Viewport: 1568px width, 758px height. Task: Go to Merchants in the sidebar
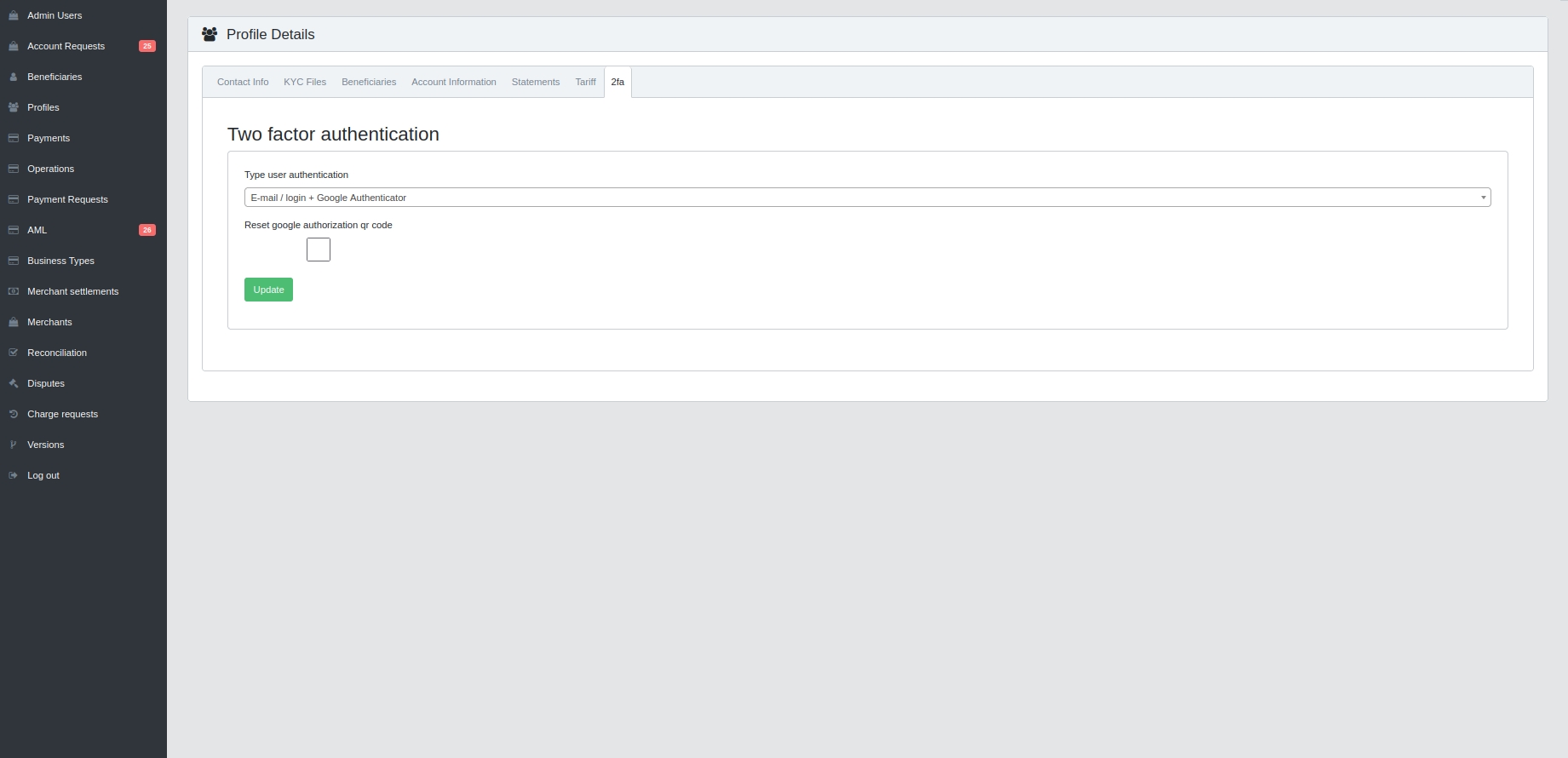(x=49, y=322)
